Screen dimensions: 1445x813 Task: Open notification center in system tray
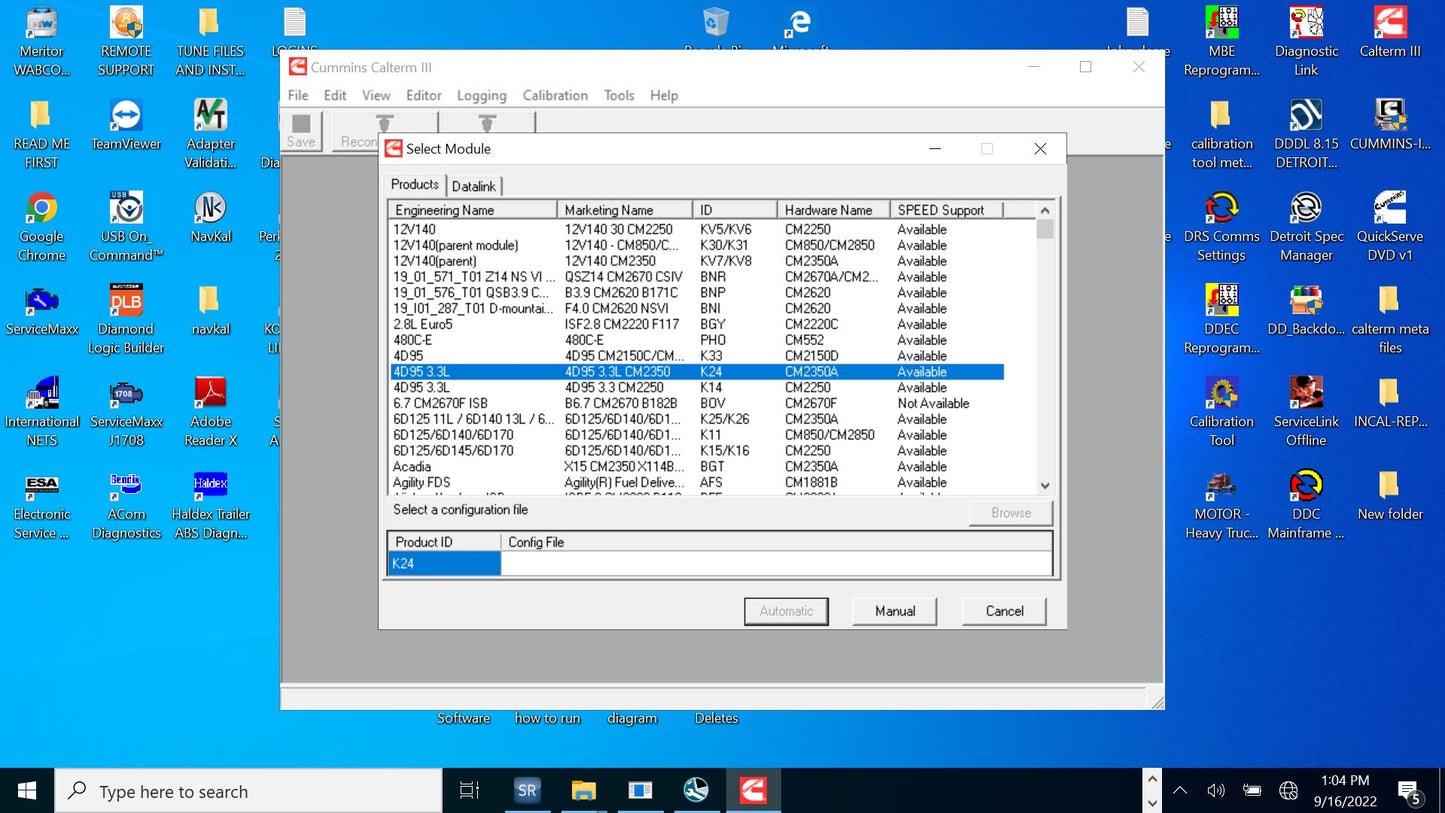coord(1410,792)
